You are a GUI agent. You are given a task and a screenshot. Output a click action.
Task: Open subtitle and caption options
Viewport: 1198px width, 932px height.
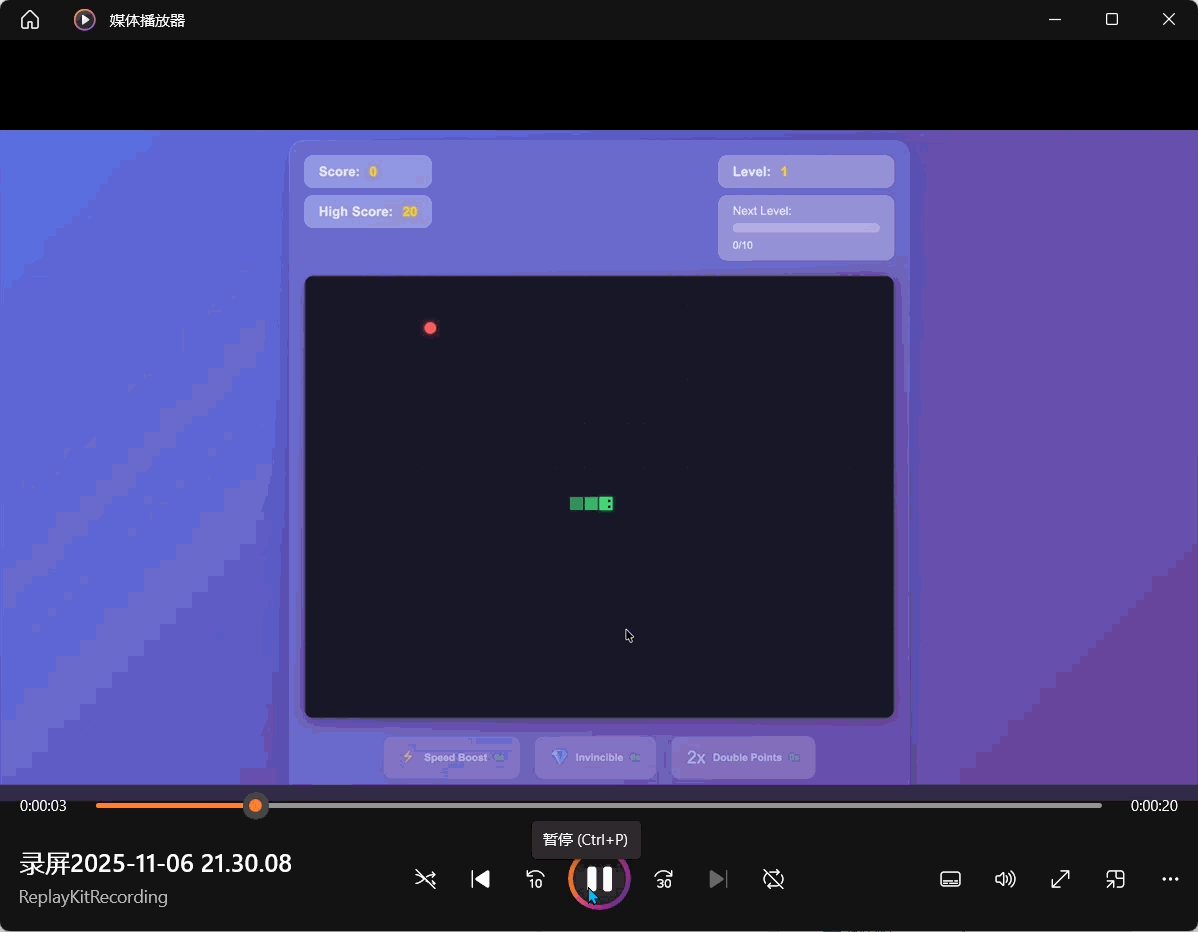[950, 879]
